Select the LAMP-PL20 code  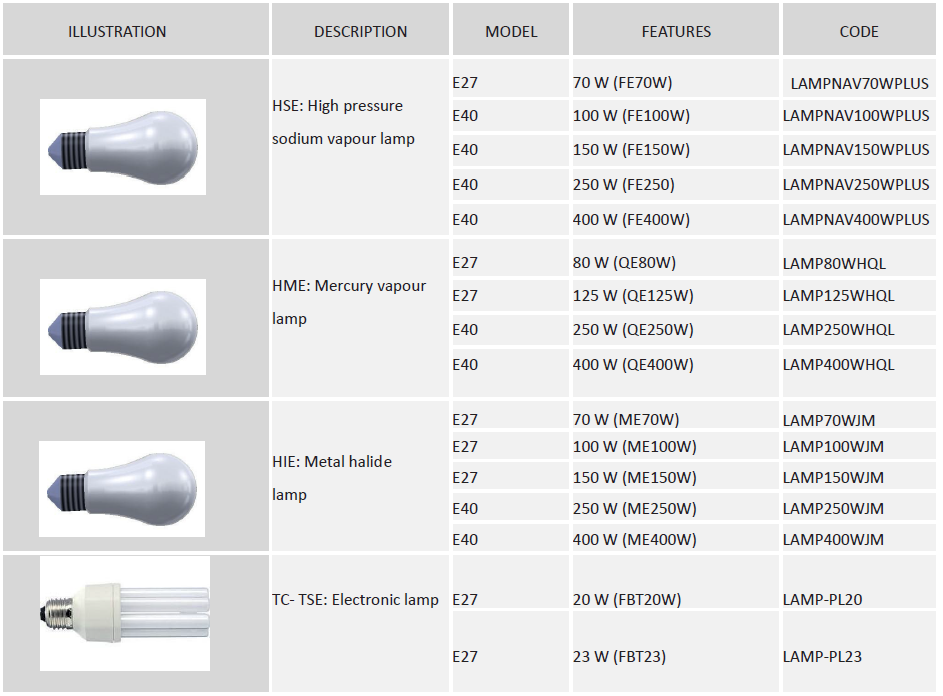pos(822,600)
